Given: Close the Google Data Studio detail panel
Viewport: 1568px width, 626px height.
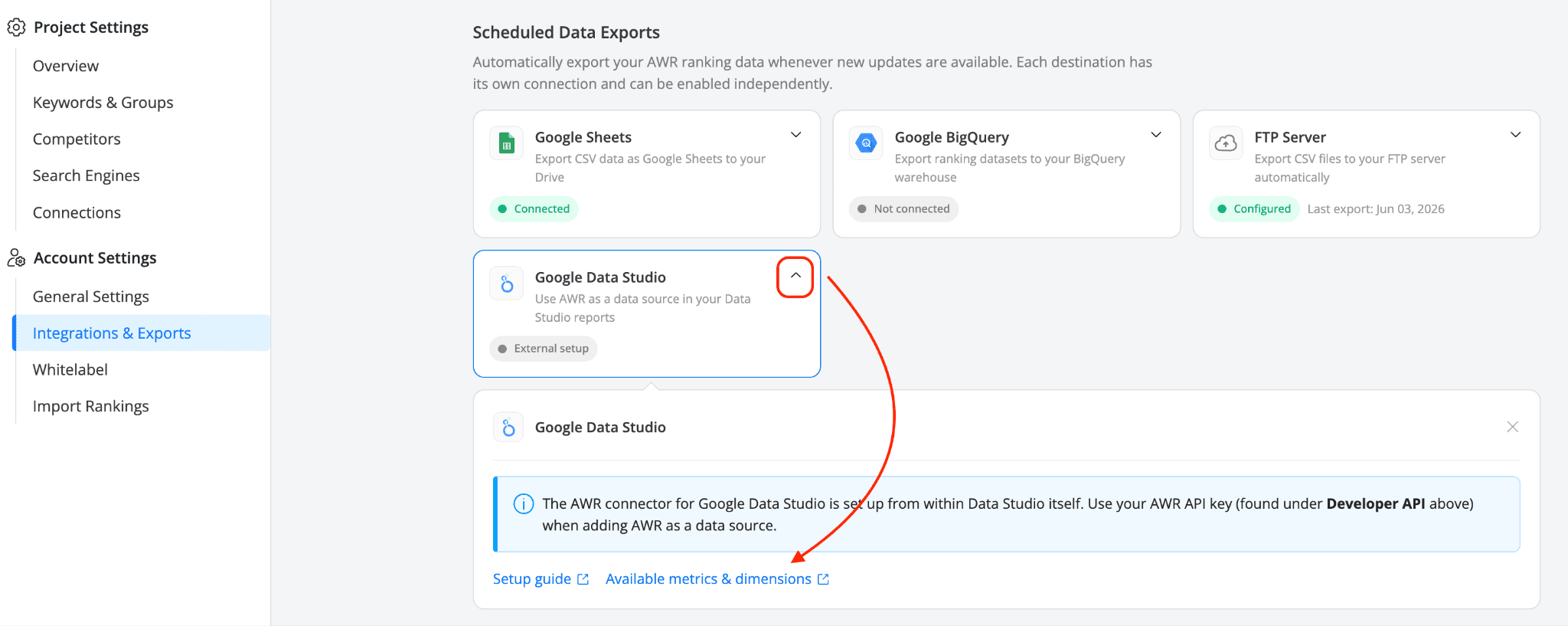Looking at the screenshot, I should tap(1512, 427).
